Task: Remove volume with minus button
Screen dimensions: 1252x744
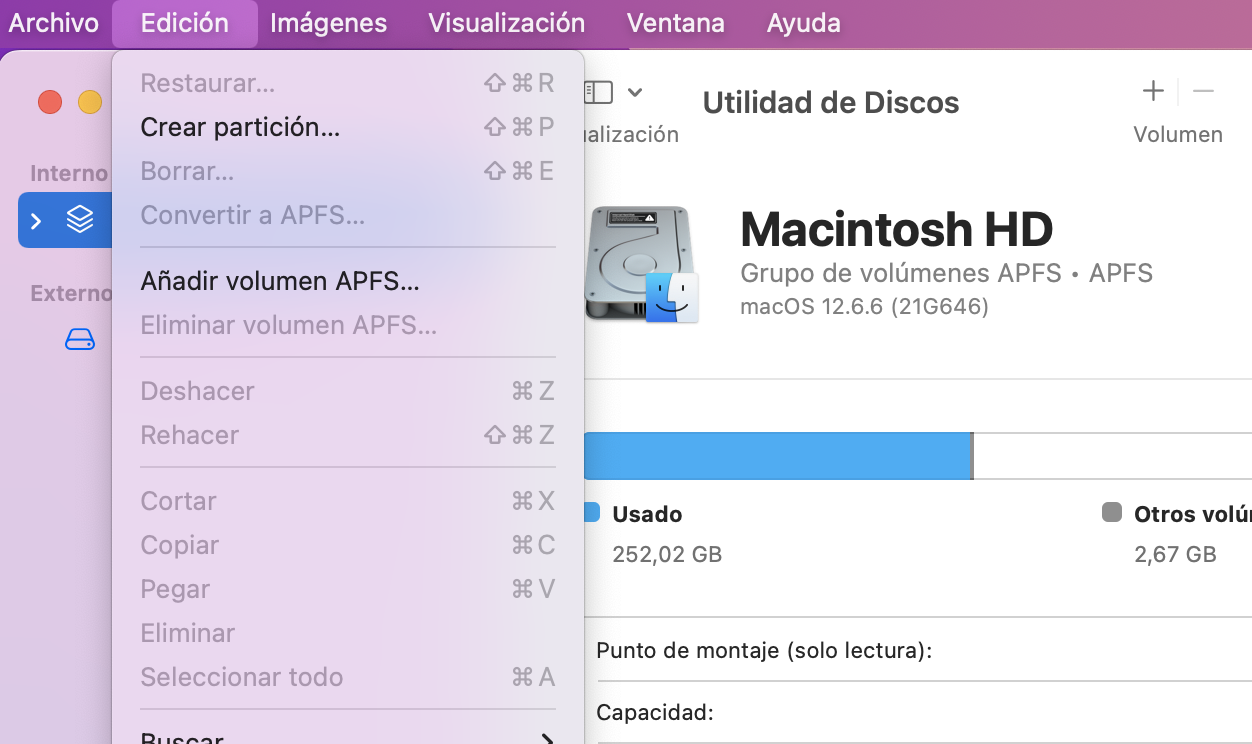Action: click(1203, 91)
